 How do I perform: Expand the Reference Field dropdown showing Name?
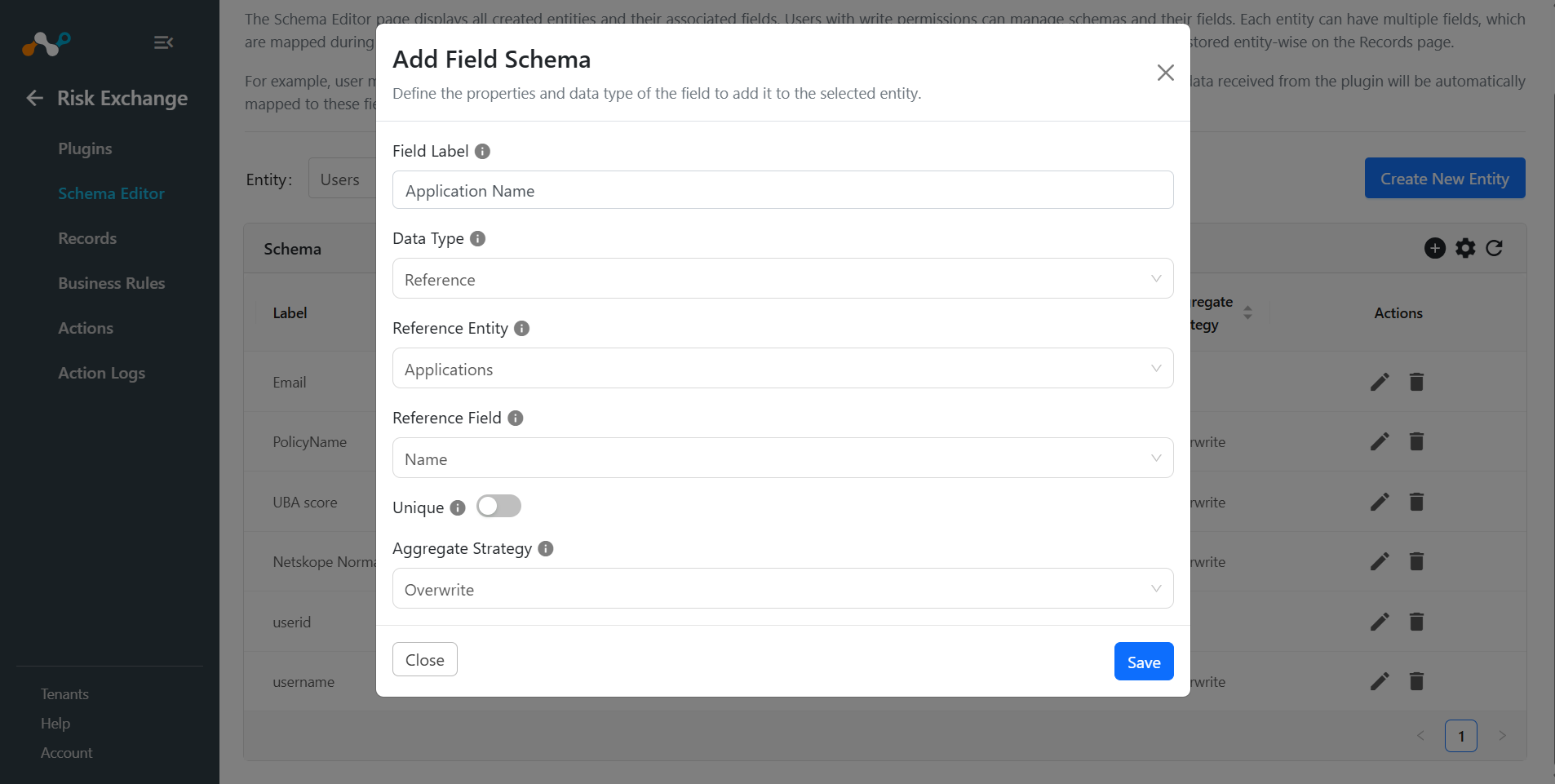tap(782, 458)
